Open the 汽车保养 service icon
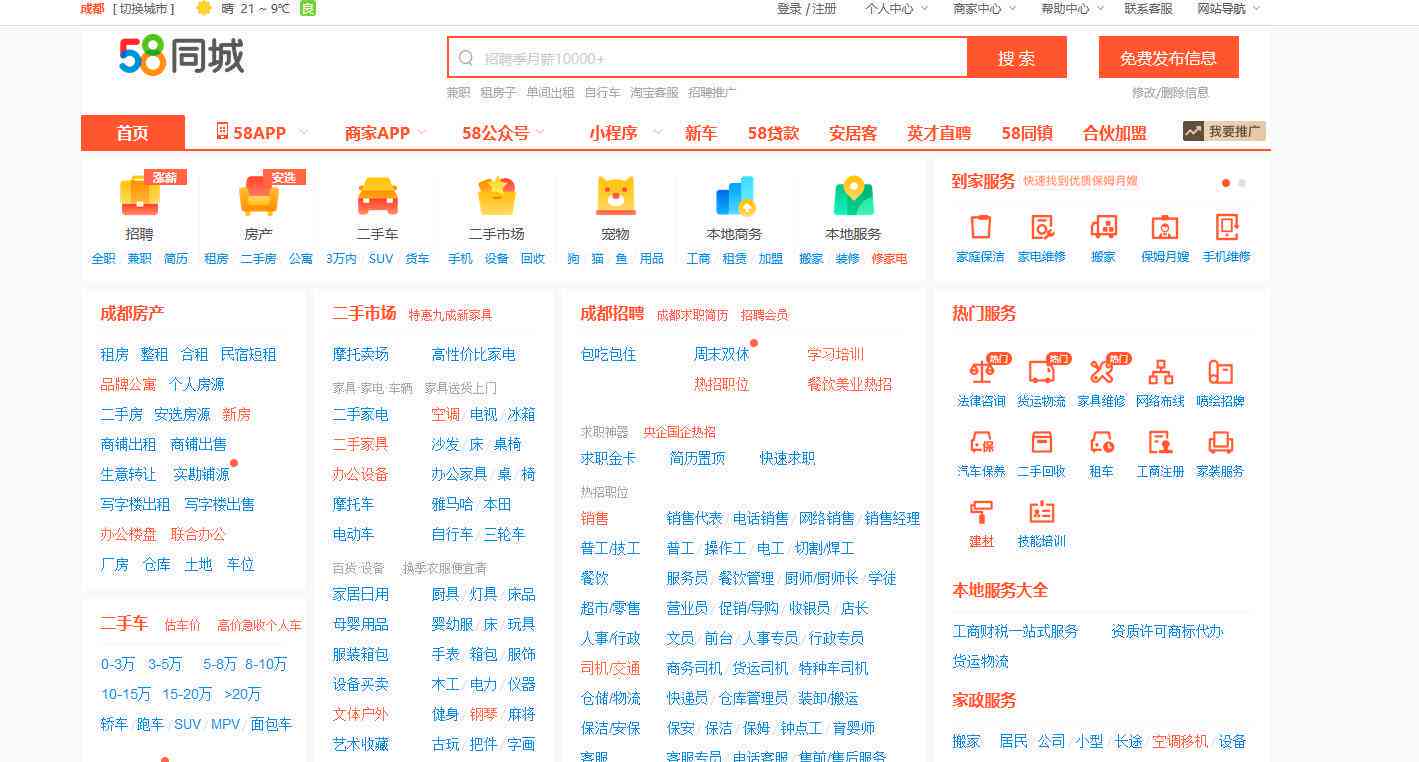The height and width of the screenshot is (762, 1419). [x=982, y=442]
